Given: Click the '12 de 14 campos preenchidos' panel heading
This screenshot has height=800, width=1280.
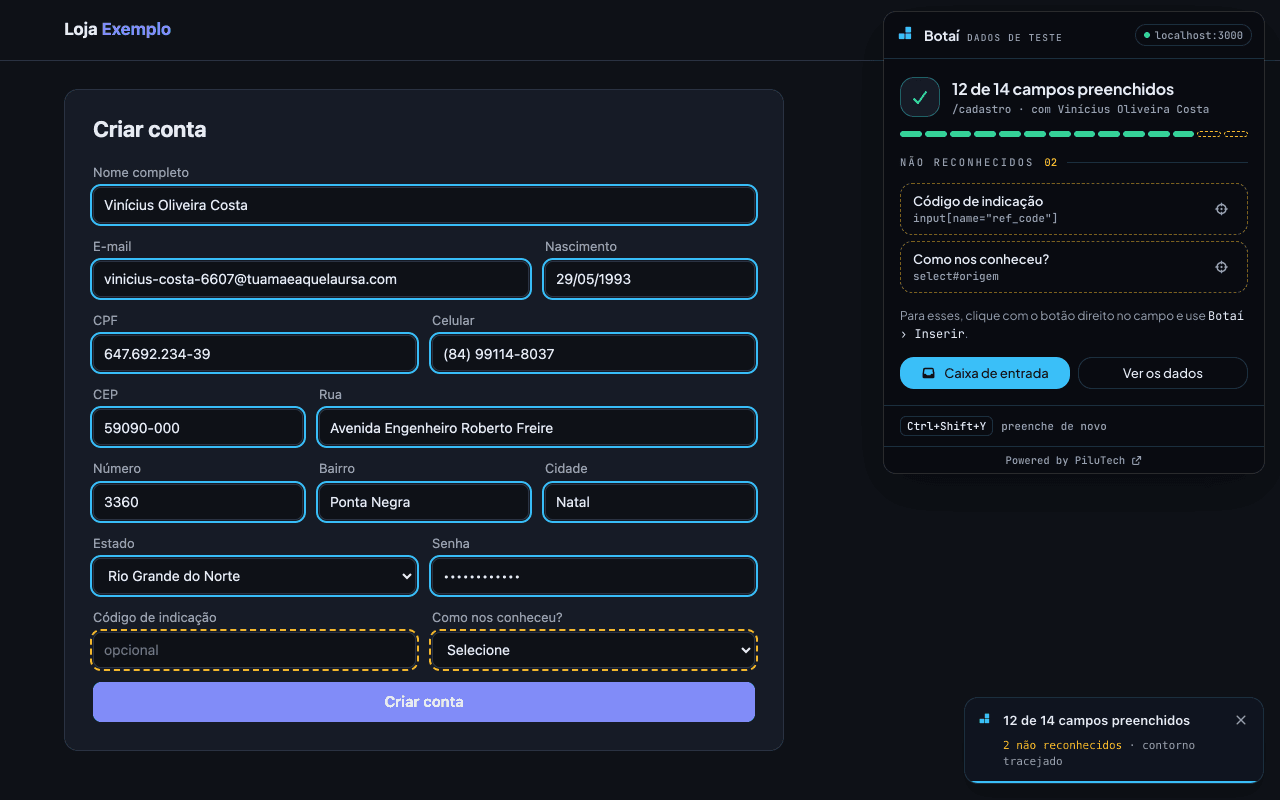Looking at the screenshot, I should click(1063, 89).
